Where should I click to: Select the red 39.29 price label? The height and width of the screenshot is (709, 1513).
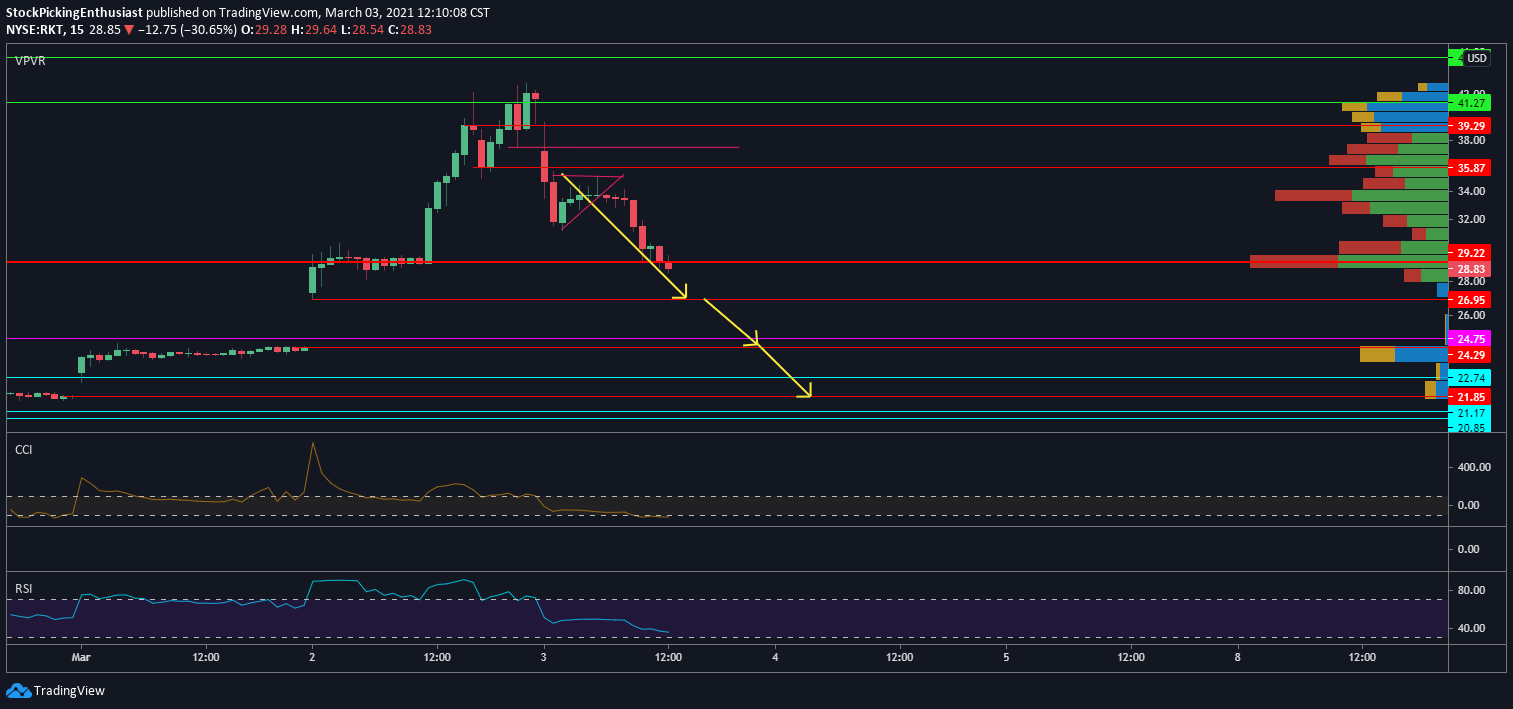pyautogui.click(x=1469, y=126)
